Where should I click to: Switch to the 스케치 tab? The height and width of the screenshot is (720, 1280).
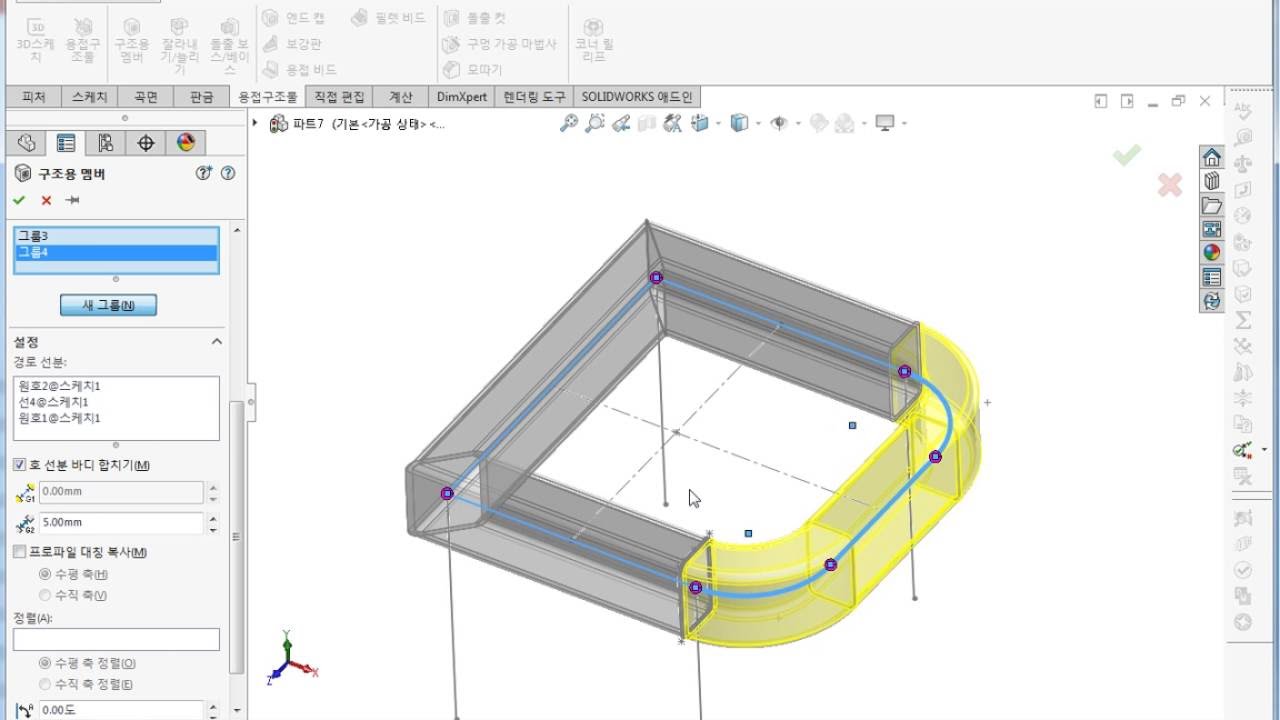pyautogui.click(x=89, y=97)
